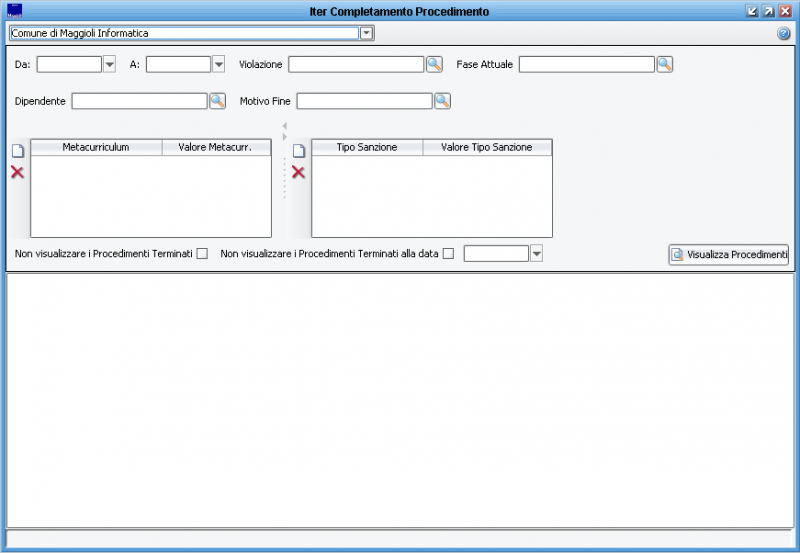Add new row to Metacurriculum table

18,150
